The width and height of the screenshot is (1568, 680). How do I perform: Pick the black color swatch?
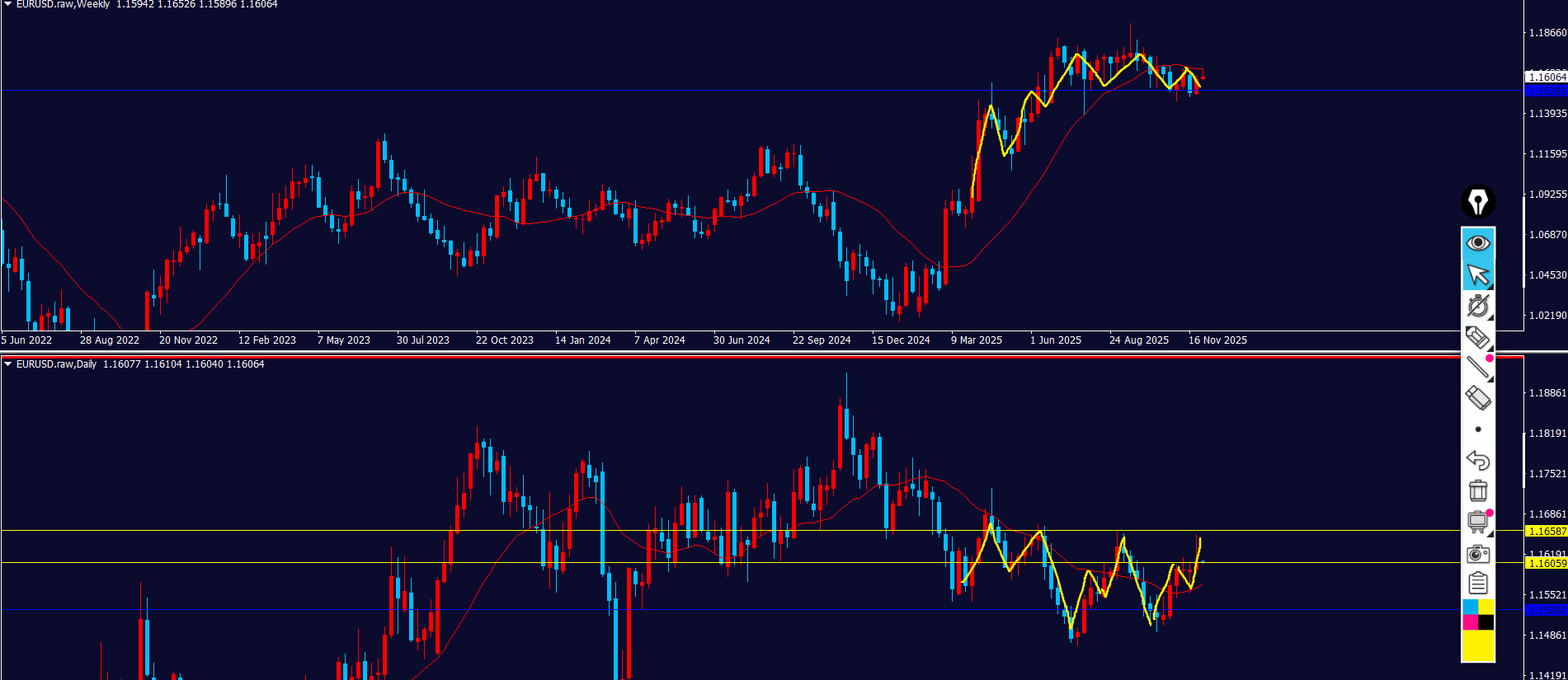1486,622
